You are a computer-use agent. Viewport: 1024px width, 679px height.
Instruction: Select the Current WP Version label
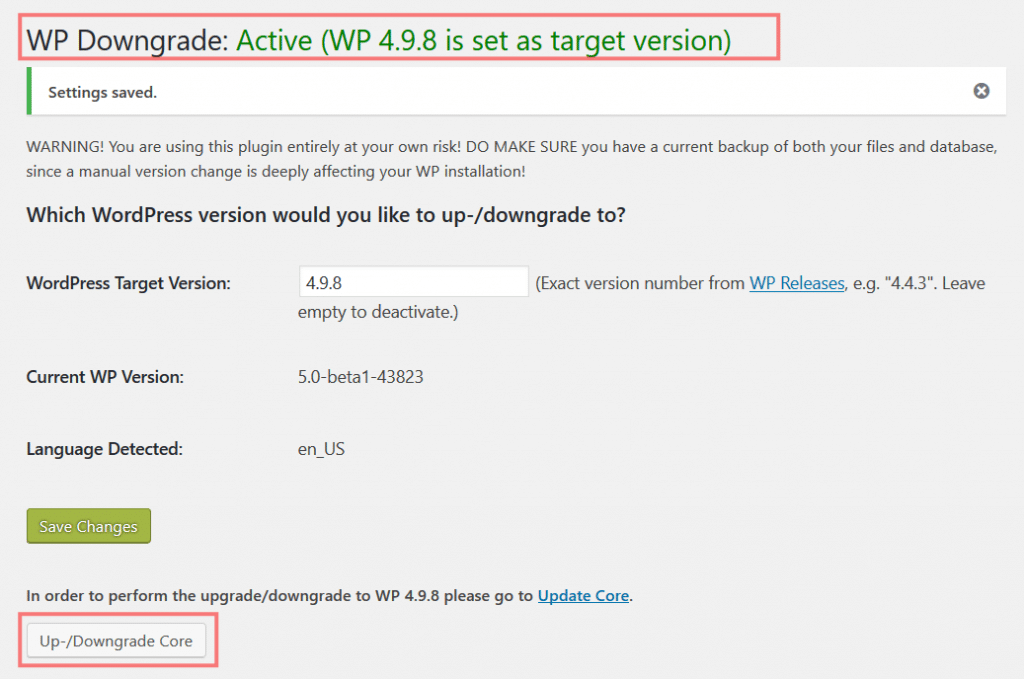[105, 377]
